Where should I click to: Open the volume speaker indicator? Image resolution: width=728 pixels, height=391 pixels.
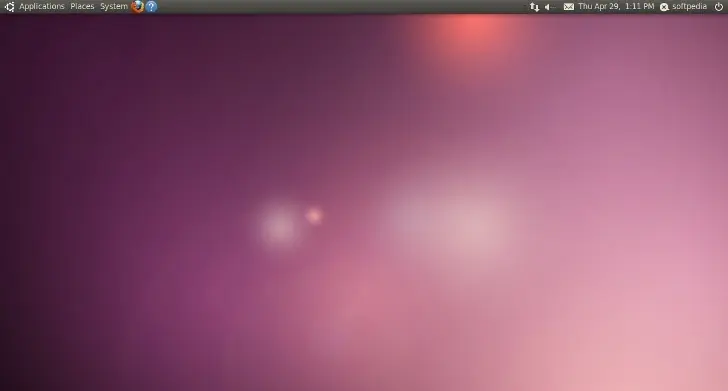(550, 7)
